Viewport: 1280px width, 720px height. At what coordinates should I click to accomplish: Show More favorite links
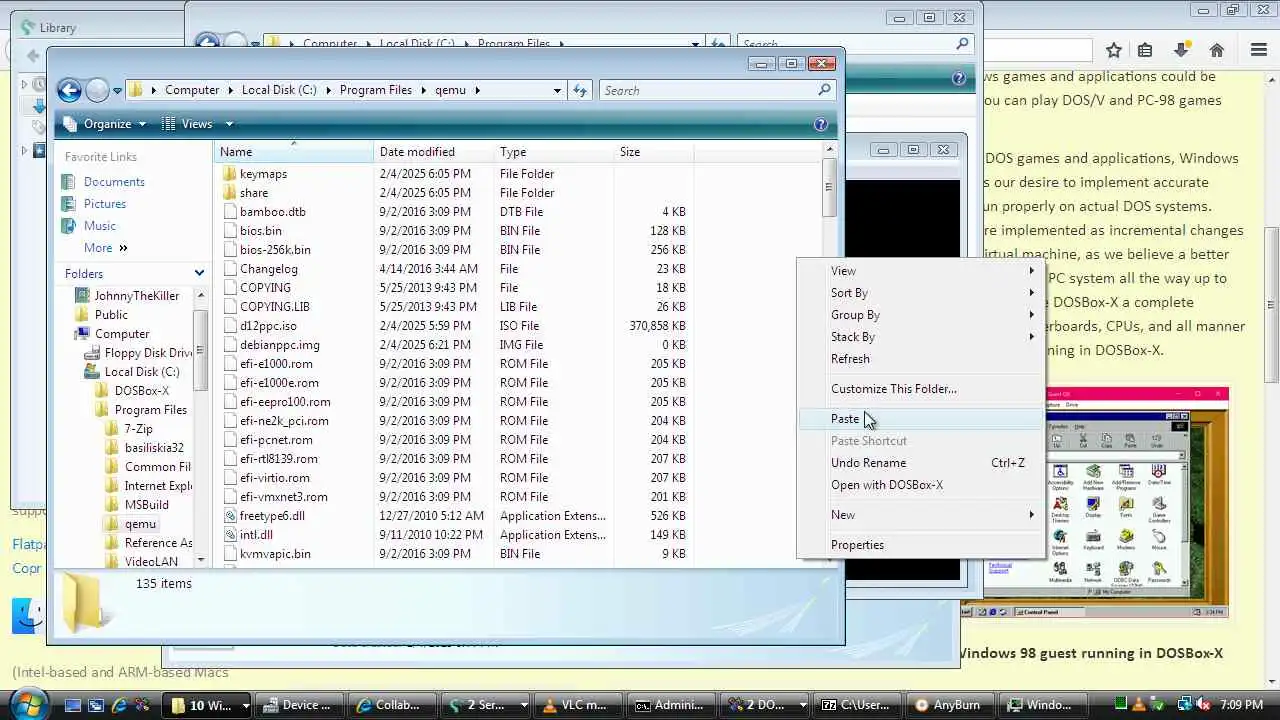[105, 248]
